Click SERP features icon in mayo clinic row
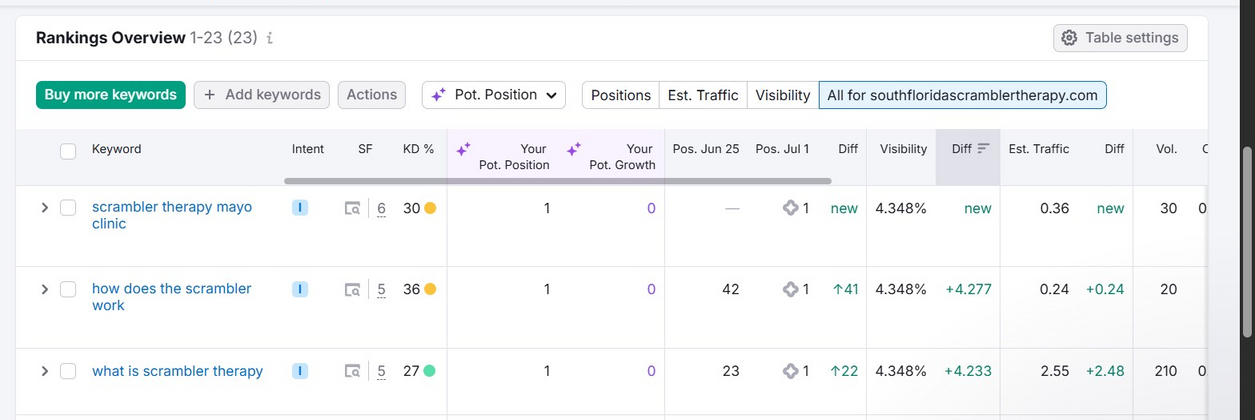Viewport: 1255px width, 420px height. pos(352,208)
